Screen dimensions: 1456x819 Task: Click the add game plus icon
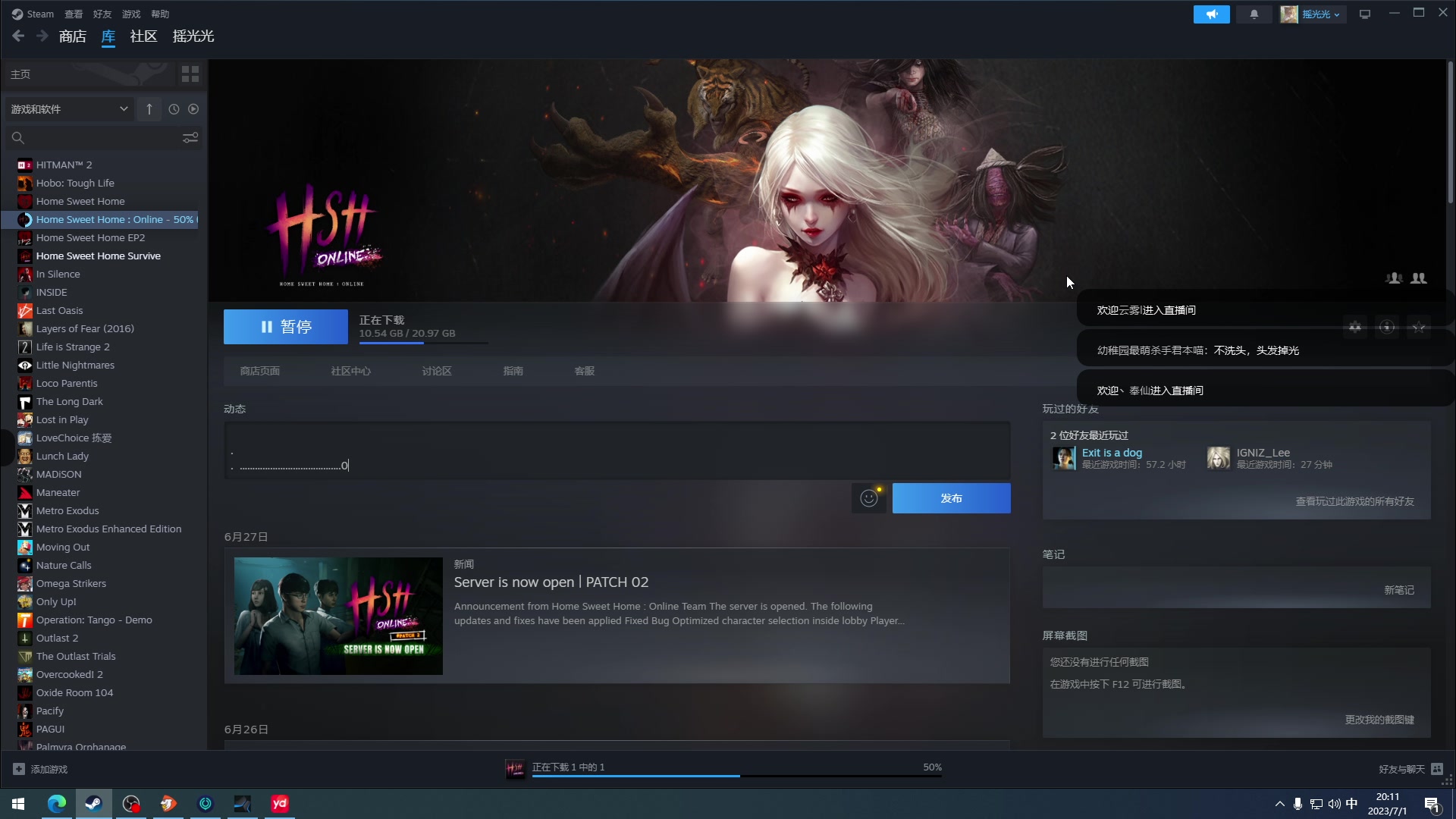coord(19,769)
